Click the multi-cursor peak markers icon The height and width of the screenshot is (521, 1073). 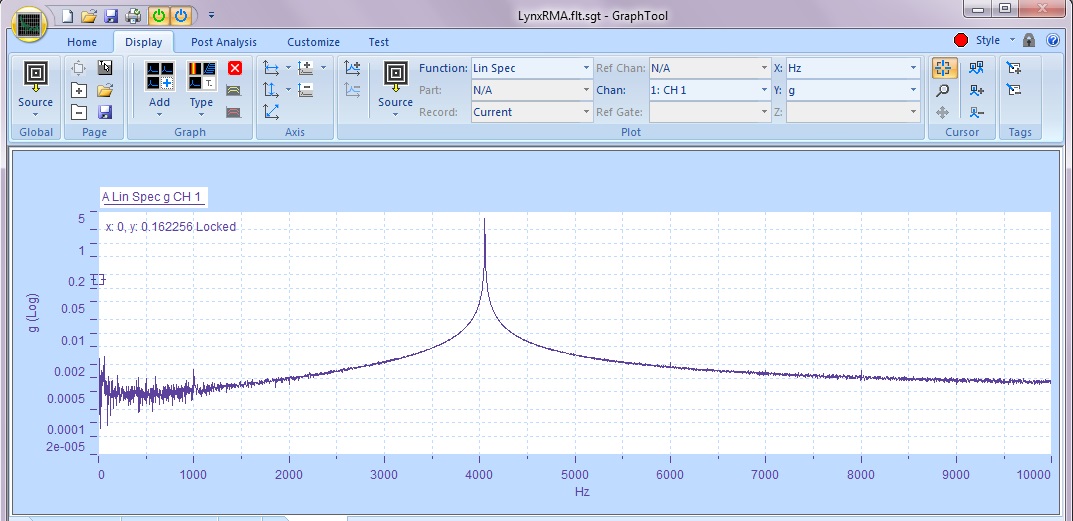[x=977, y=68]
